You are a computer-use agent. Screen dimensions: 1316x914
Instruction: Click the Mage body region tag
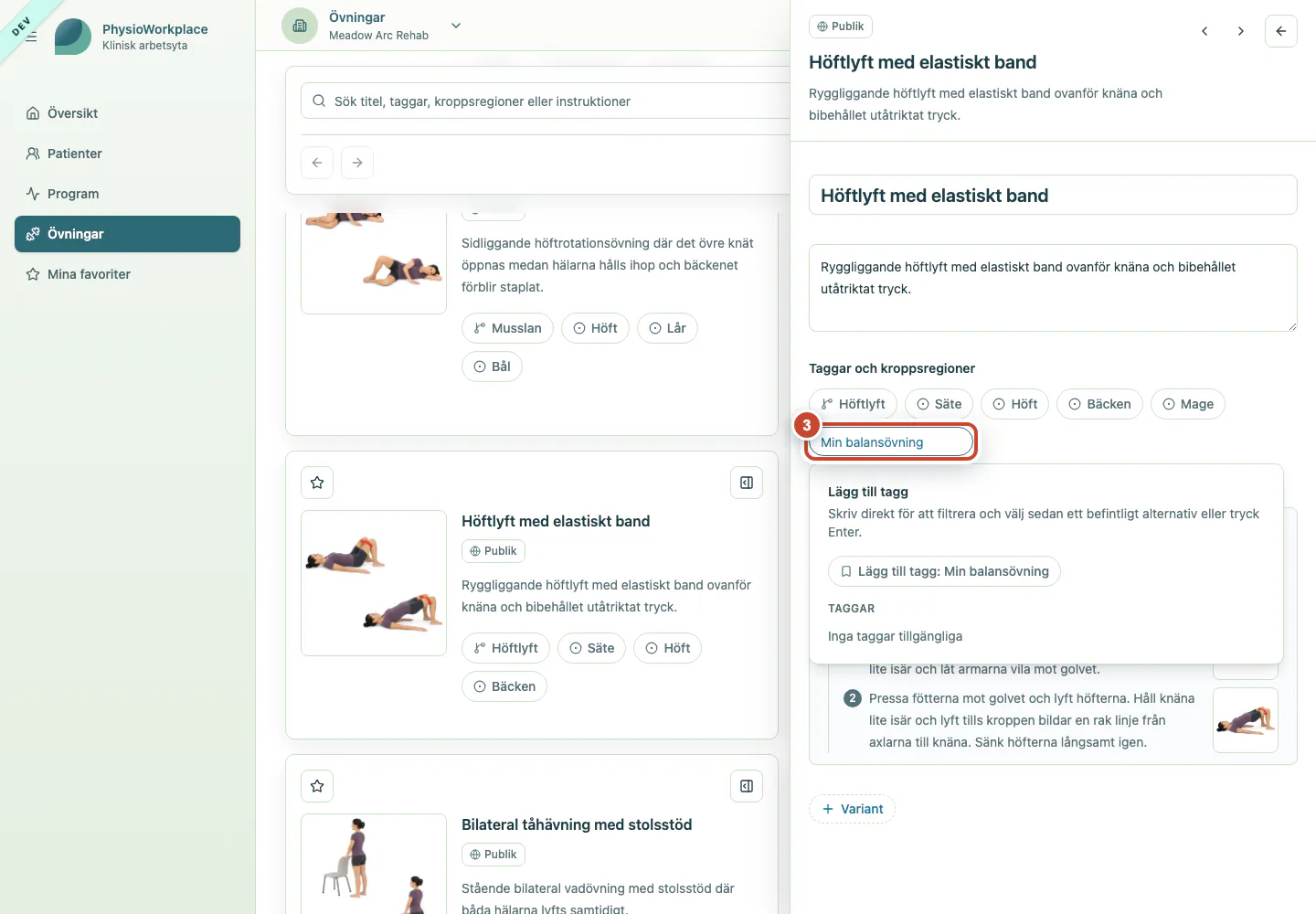coord(1187,404)
